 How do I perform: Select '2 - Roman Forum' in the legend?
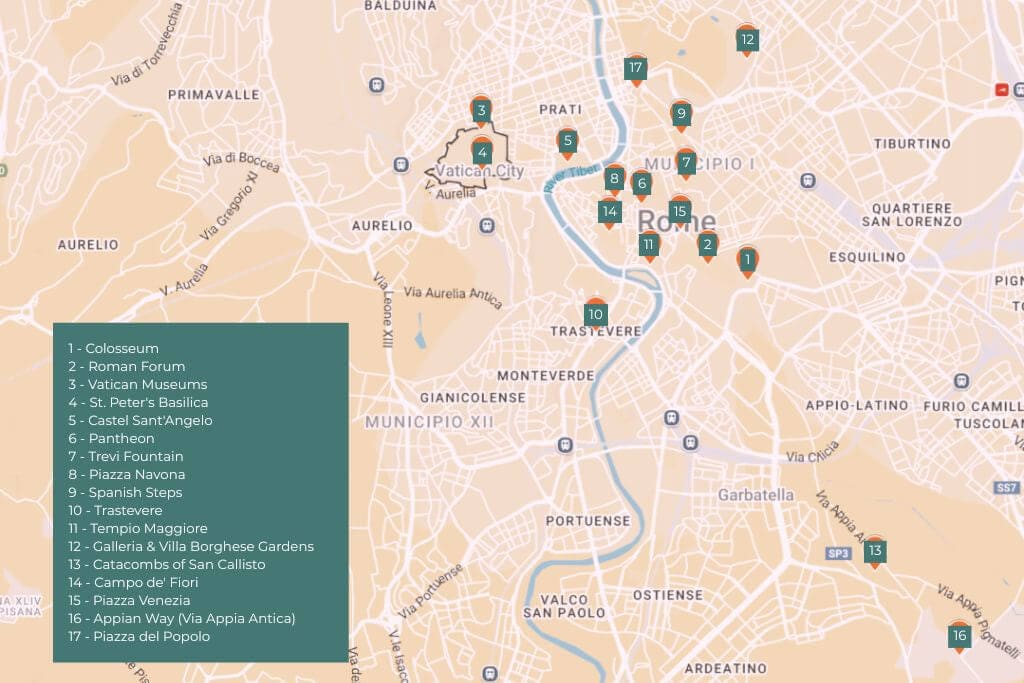coord(127,366)
